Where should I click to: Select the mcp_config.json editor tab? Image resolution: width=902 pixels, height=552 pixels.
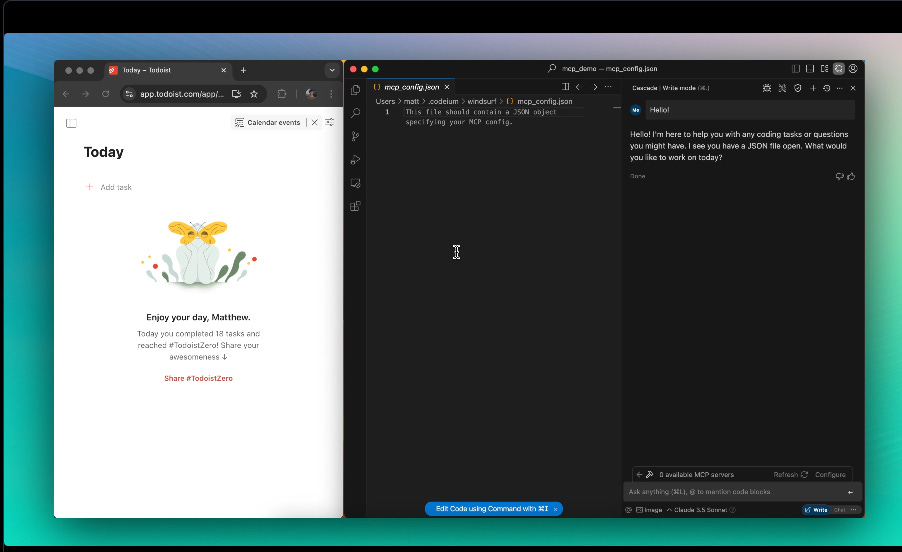(x=411, y=87)
